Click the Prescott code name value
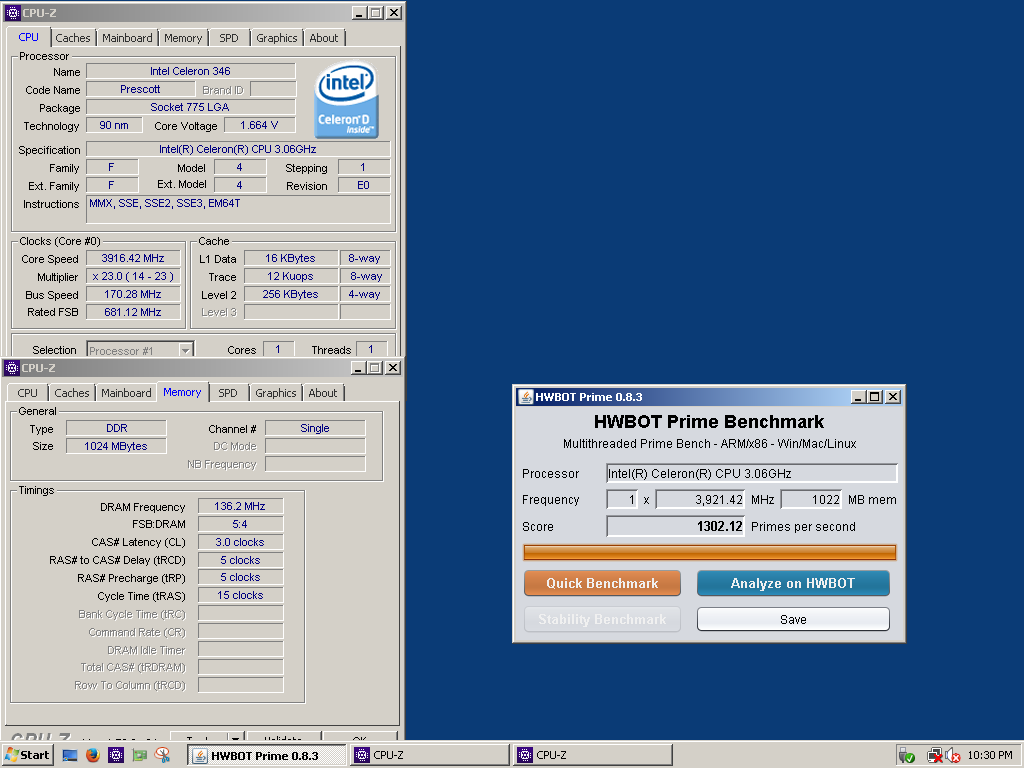This screenshot has height=768, width=1024. coord(140,89)
